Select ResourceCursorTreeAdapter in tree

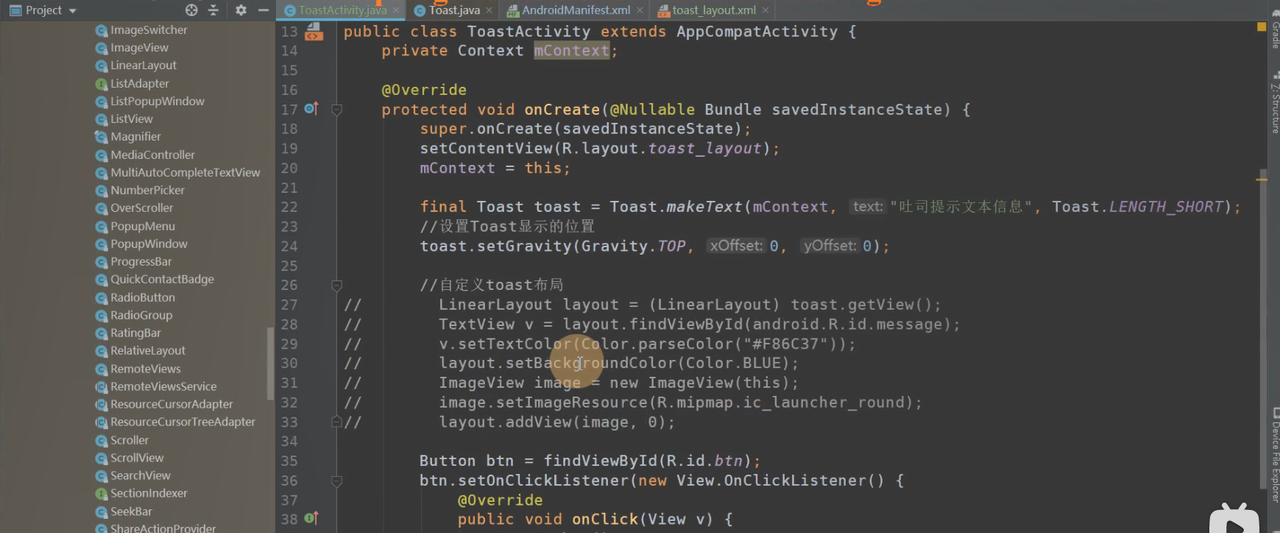tap(183, 422)
